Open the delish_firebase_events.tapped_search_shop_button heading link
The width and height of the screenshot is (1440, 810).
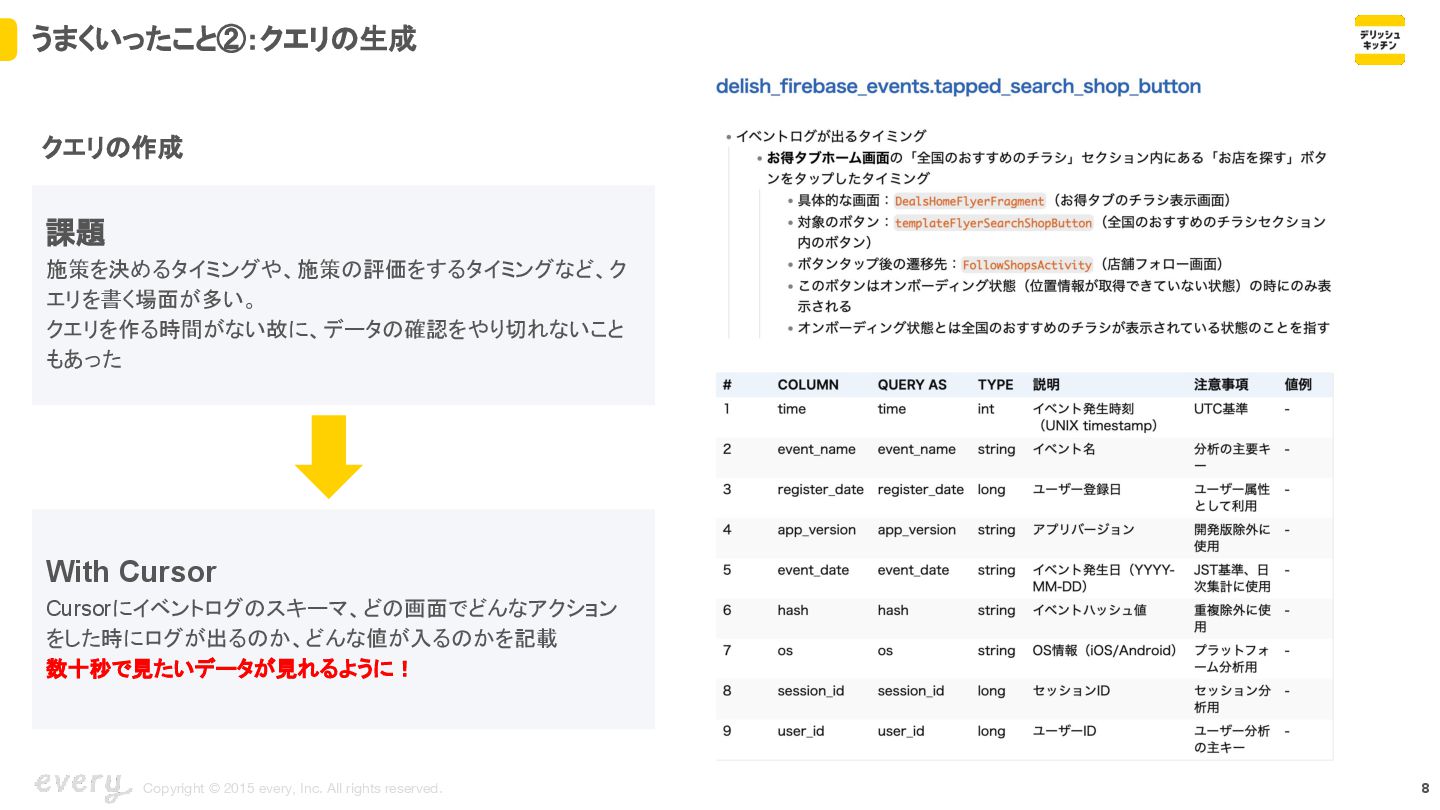click(x=958, y=86)
